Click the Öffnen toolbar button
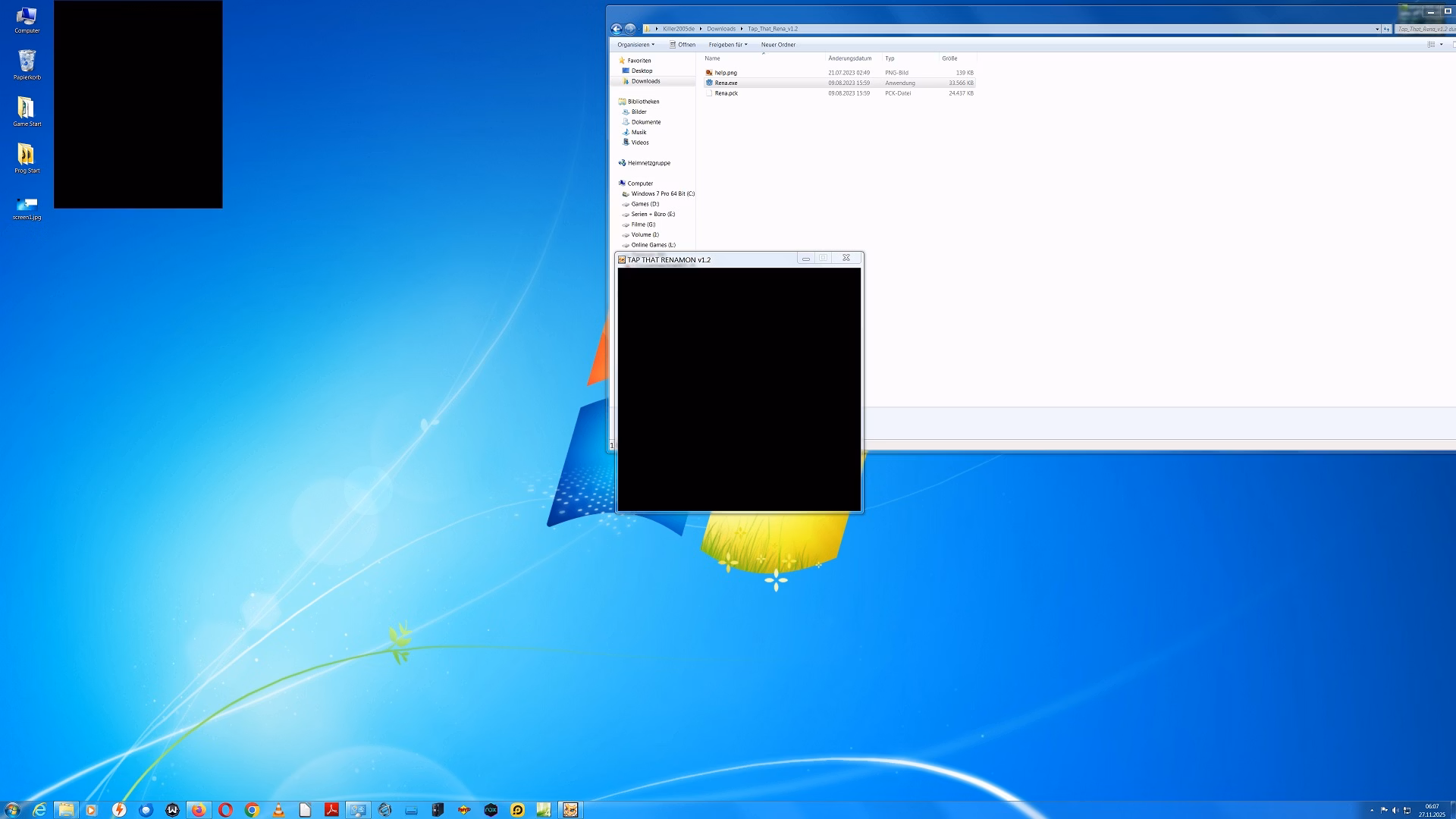Viewport: 1456px width, 819px height. pyautogui.click(x=682, y=45)
